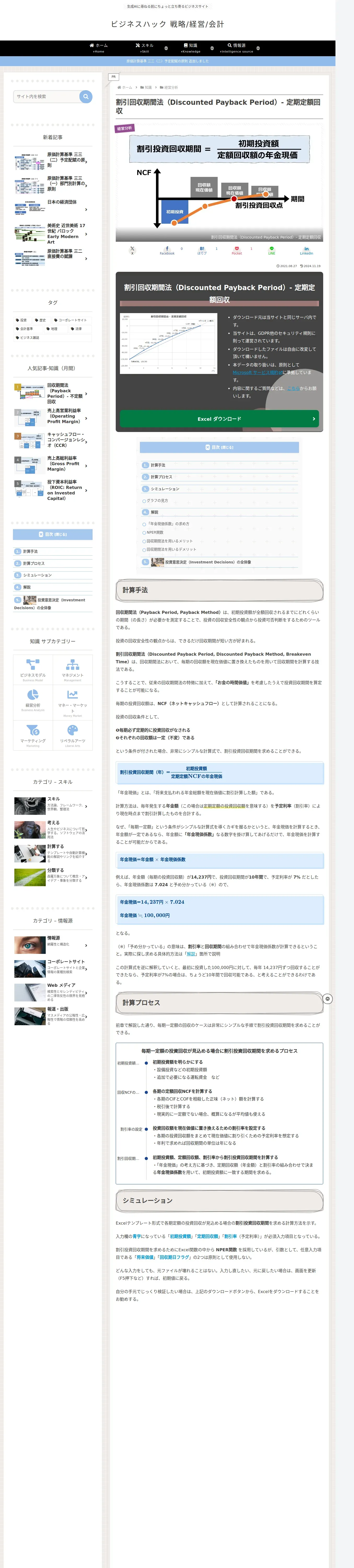Click the magnifier search button
This screenshot has height=1568, width=354.
pyautogui.click(x=86, y=96)
